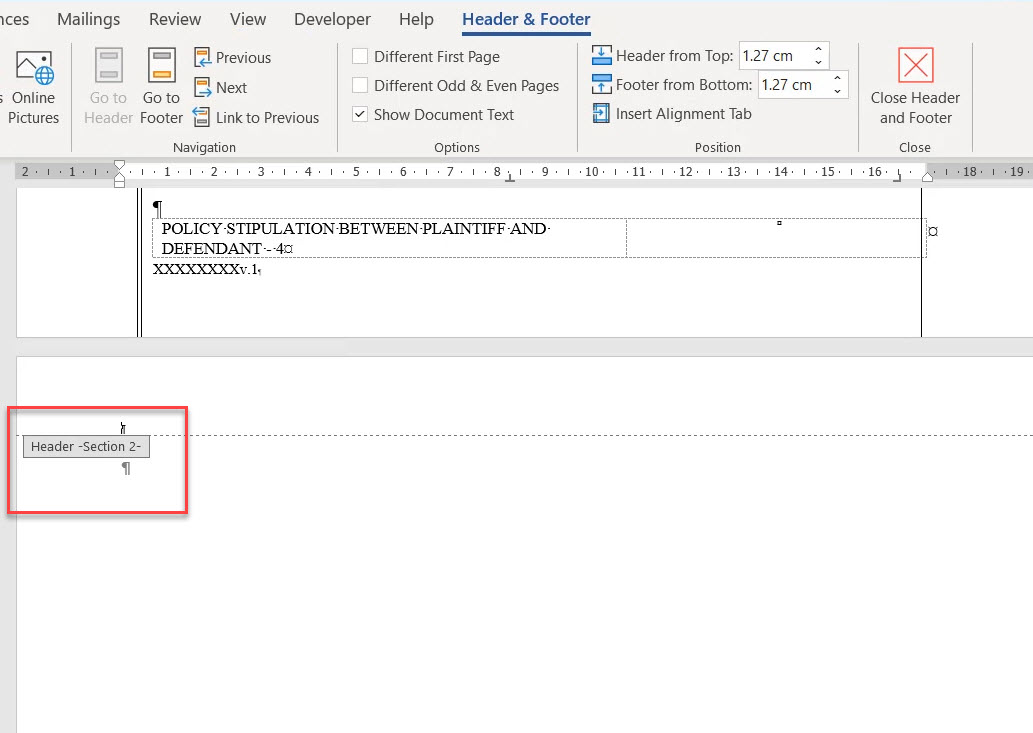The width and height of the screenshot is (1033, 733).
Task: Open the Review tab
Action: pos(174,19)
